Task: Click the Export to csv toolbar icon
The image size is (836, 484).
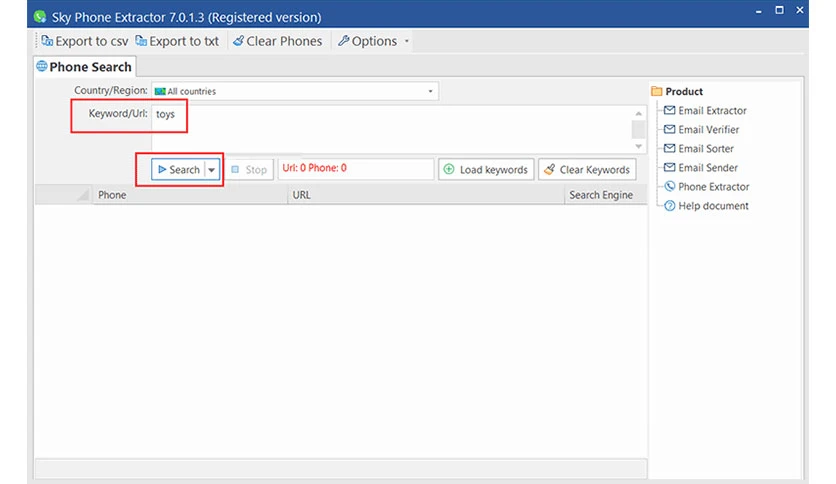Action: pos(47,41)
